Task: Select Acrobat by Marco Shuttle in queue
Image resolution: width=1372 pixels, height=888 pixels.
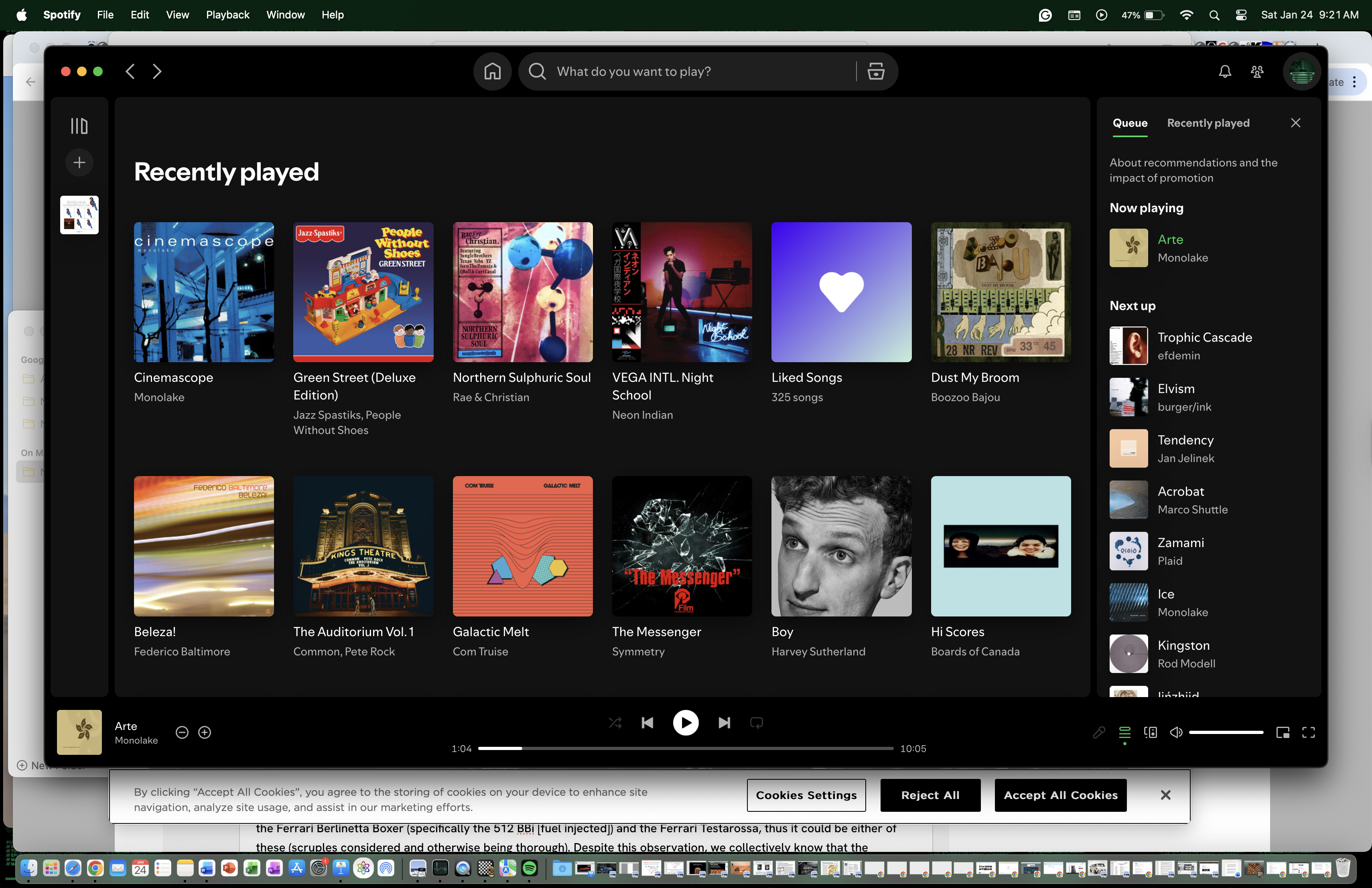Action: click(x=1209, y=499)
